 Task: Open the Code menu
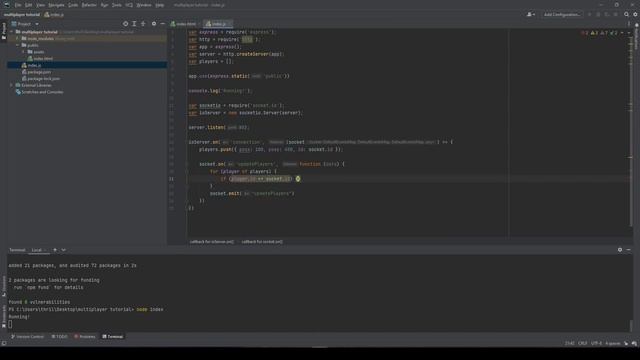[x=73, y=5]
